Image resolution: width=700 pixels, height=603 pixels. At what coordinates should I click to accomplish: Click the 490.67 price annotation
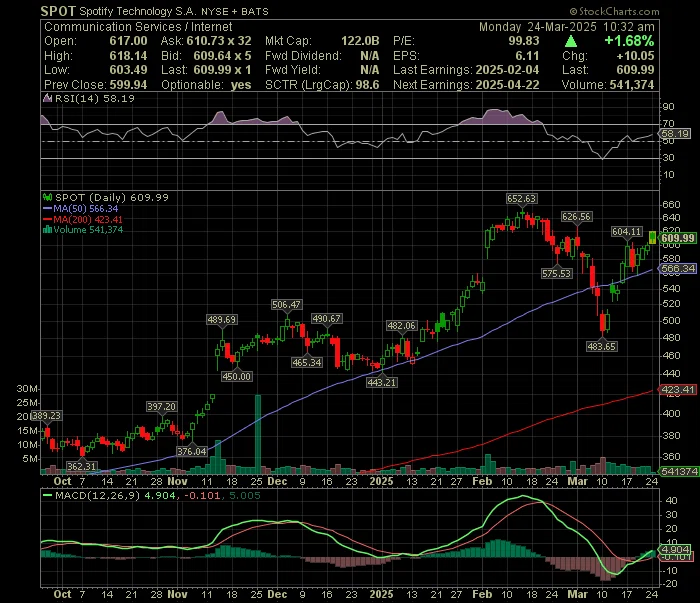click(x=326, y=318)
